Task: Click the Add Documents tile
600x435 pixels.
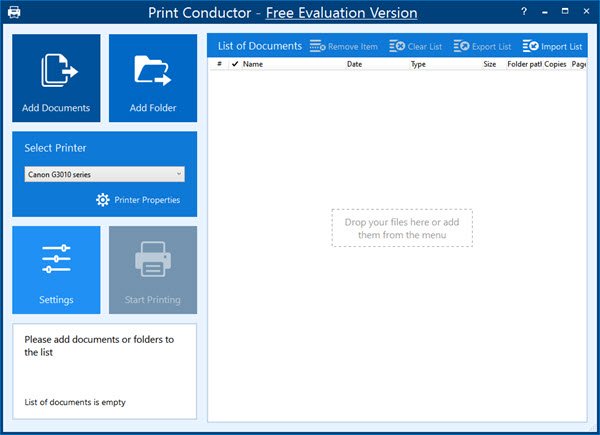Action: 56,78
